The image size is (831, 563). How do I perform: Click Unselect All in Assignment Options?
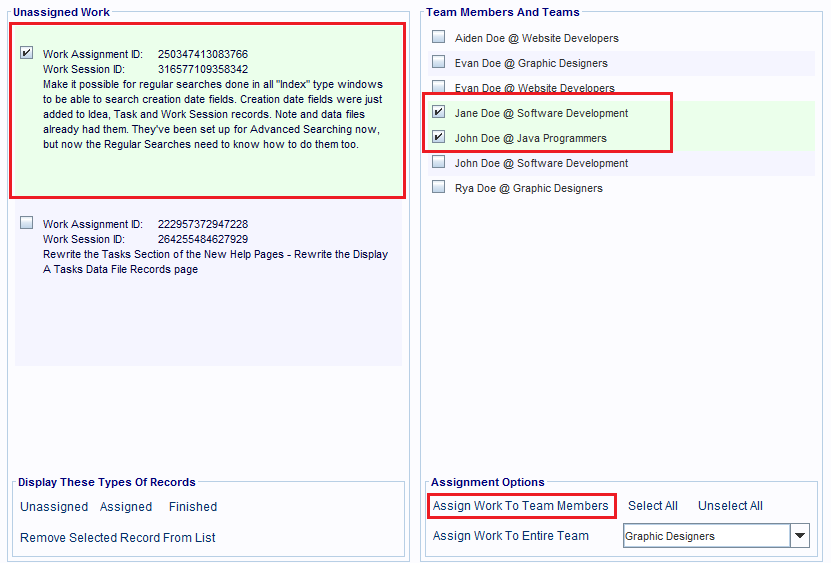730,506
